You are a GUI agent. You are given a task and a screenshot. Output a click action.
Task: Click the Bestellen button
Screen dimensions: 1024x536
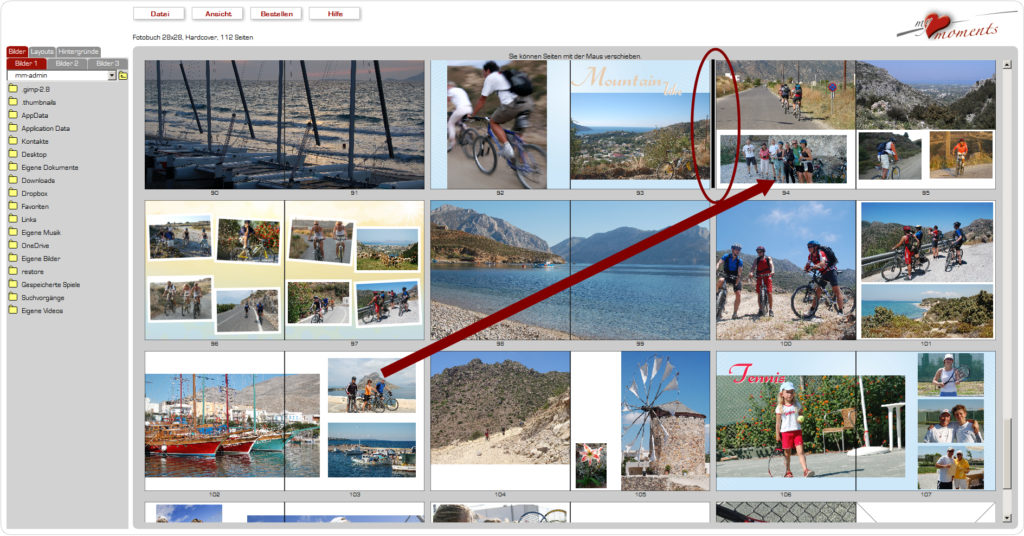277,14
